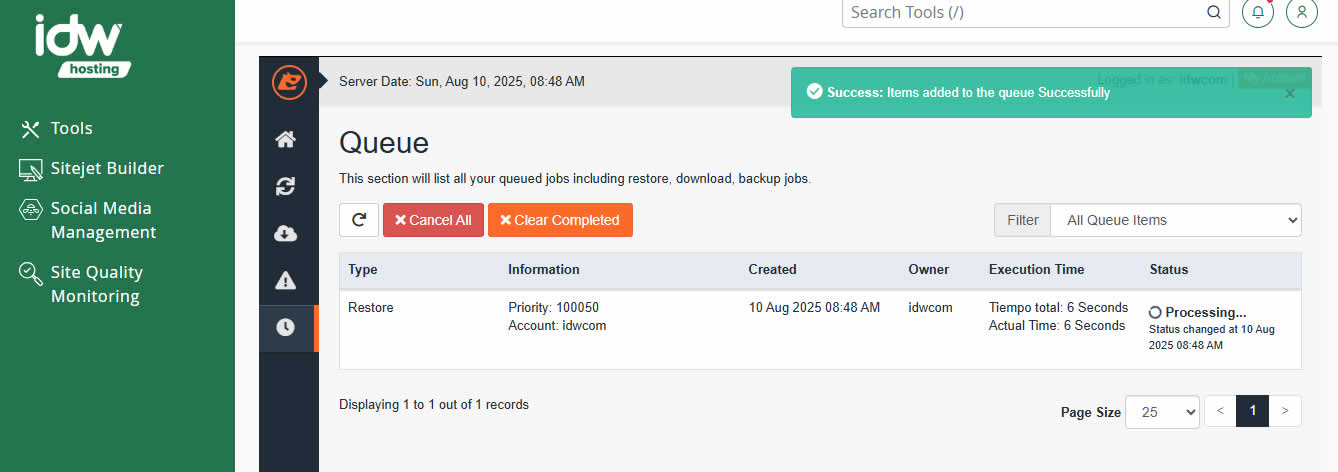Select the clock Queue sidebar icon
Image resolution: width=1338 pixels, height=472 pixels.
[286, 327]
